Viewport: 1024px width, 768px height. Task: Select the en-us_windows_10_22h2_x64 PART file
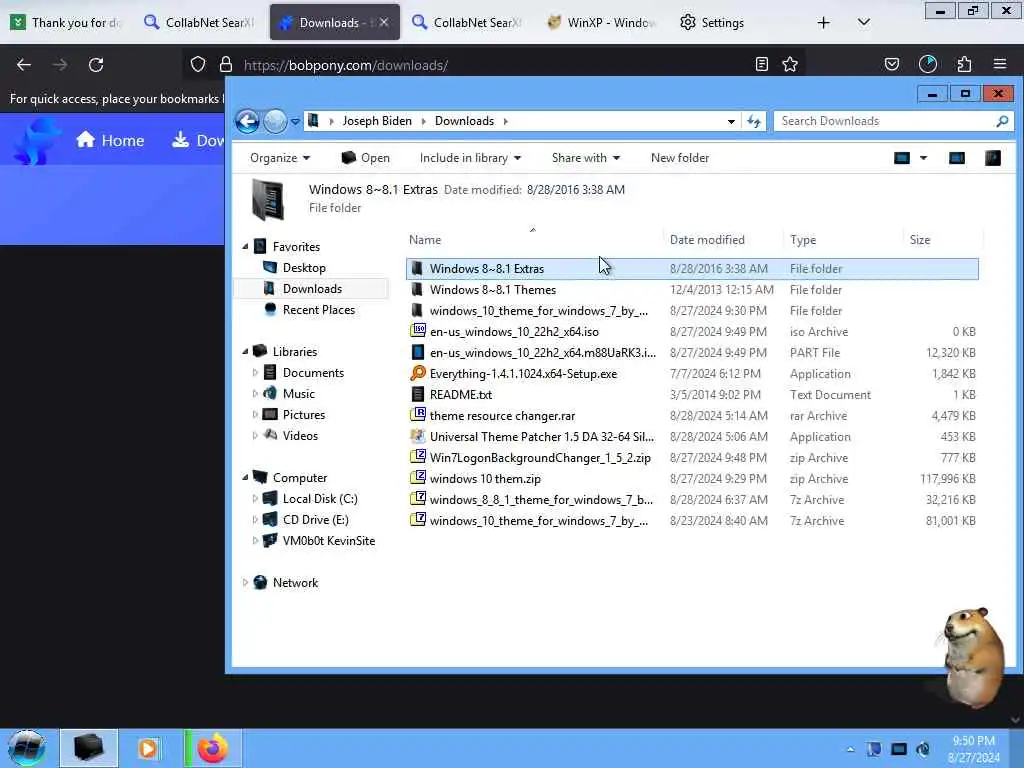[692, 353]
